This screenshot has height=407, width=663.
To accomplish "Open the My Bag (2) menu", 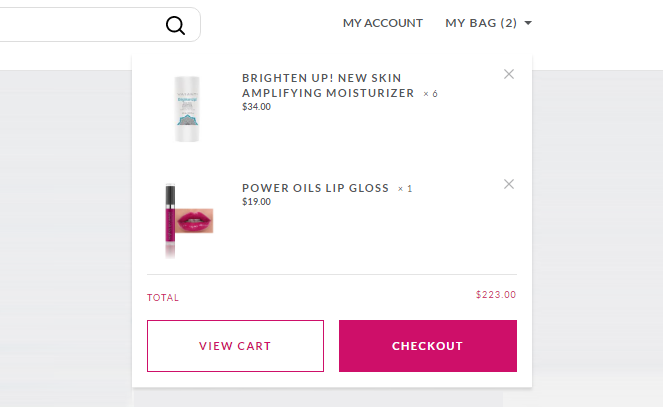I will click(481, 23).
